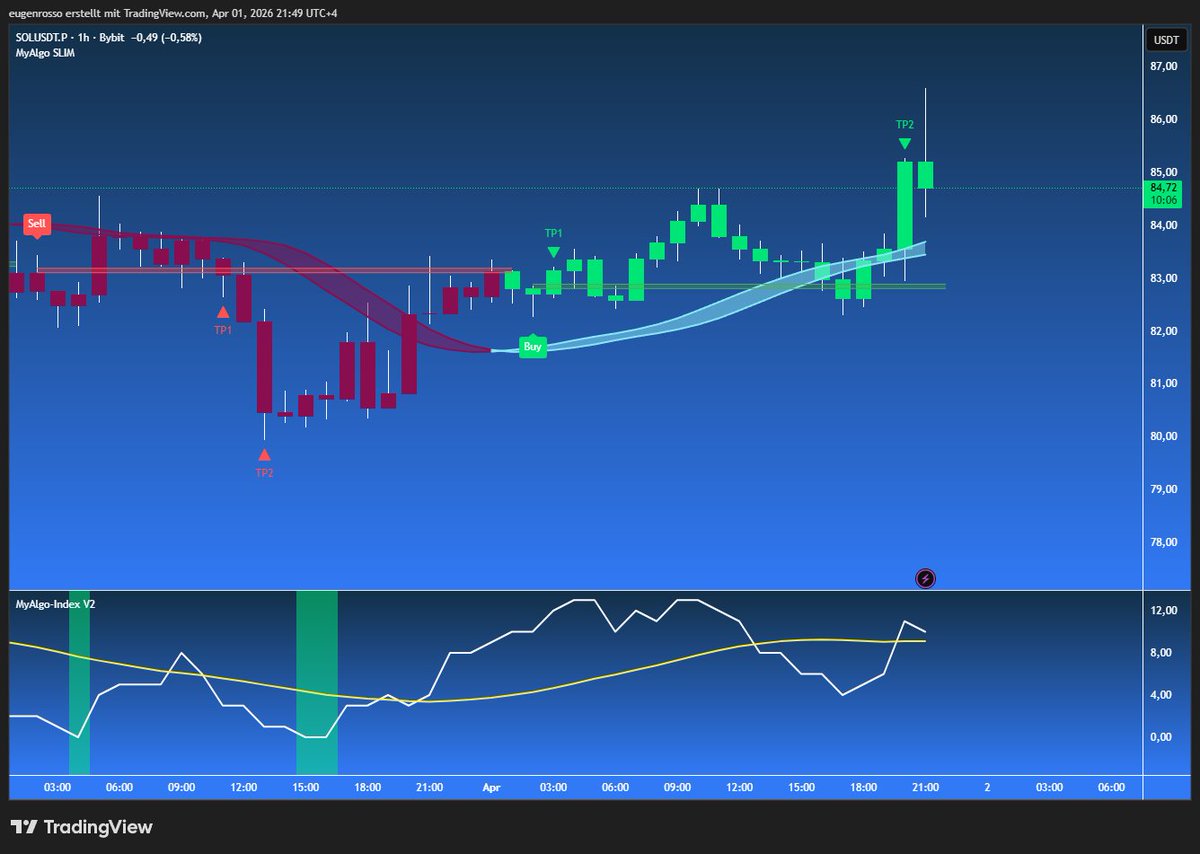Click the 83,00 price axis label
Viewport: 1200px width, 854px height.
tap(1164, 278)
